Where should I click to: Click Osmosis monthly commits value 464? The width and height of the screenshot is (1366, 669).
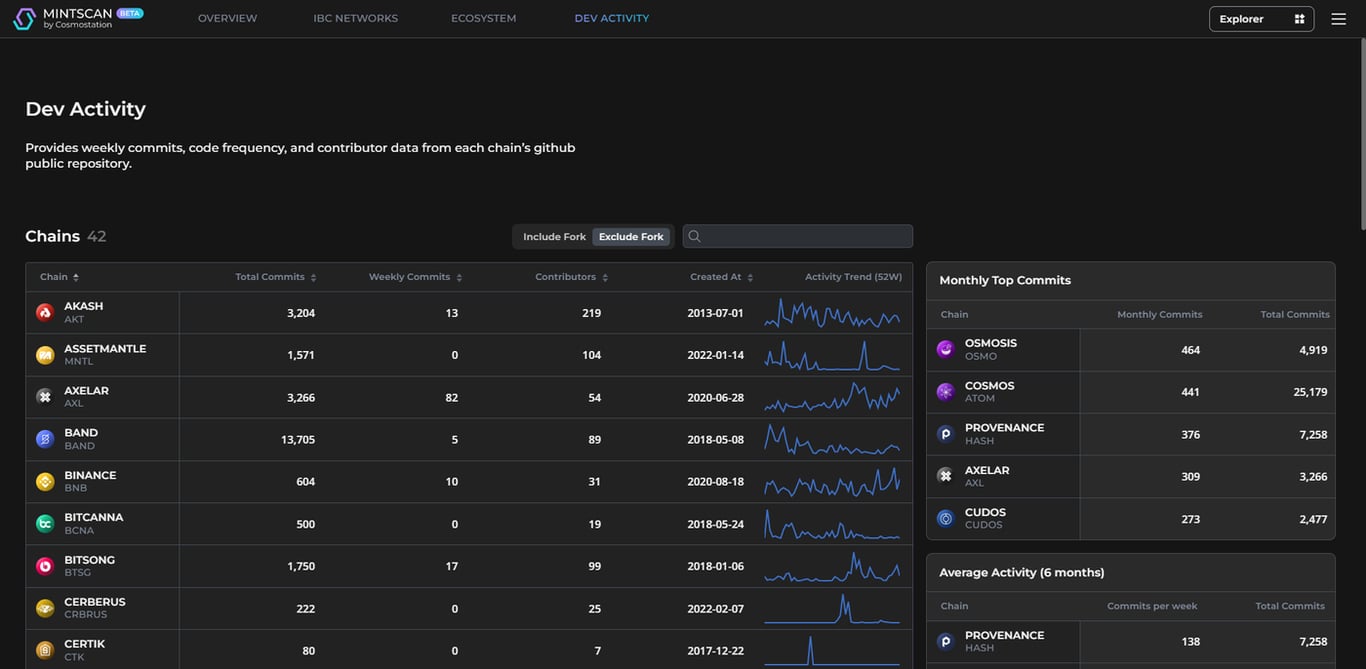tap(1190, 350)
